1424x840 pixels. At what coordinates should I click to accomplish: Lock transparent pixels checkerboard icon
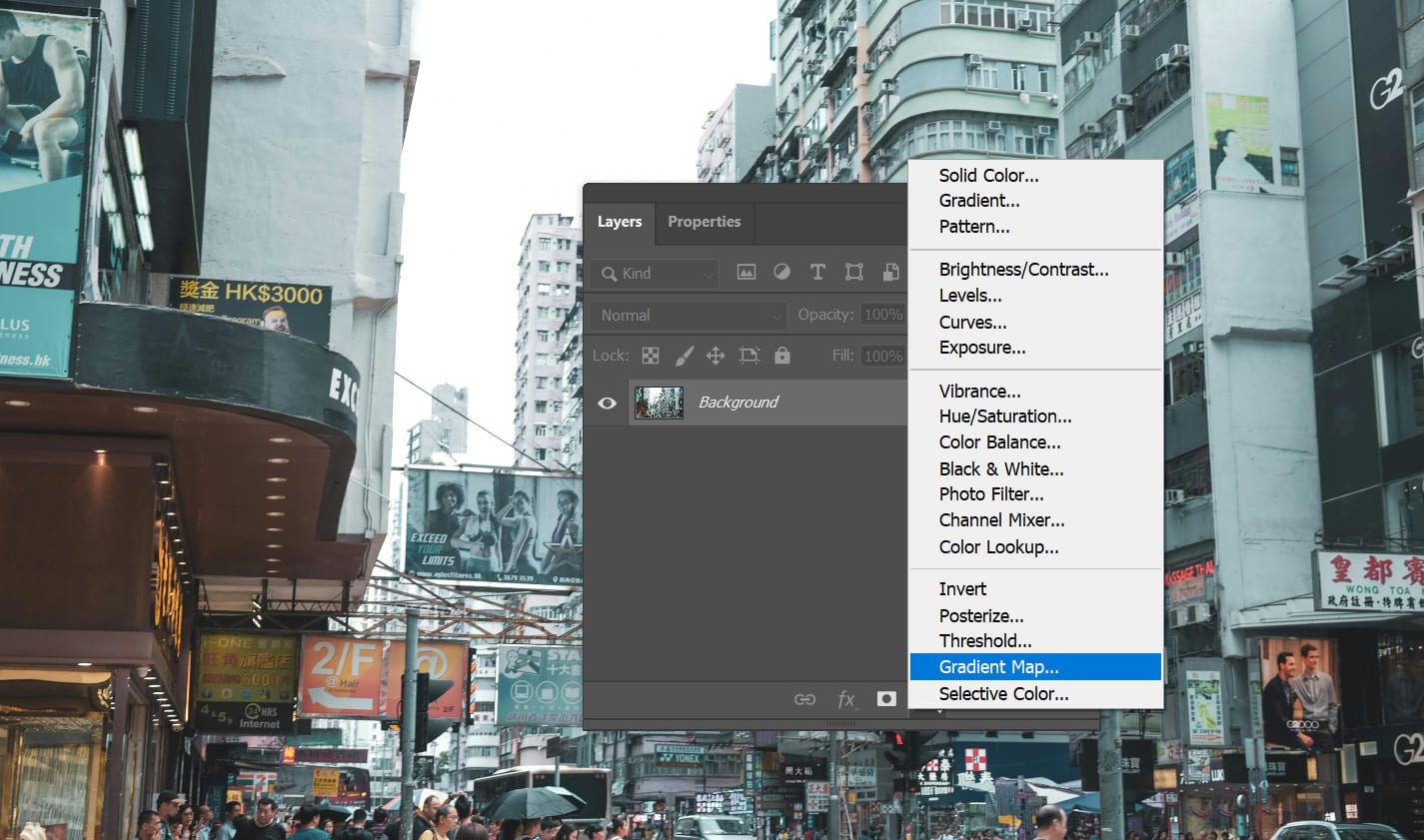point(651,356)
